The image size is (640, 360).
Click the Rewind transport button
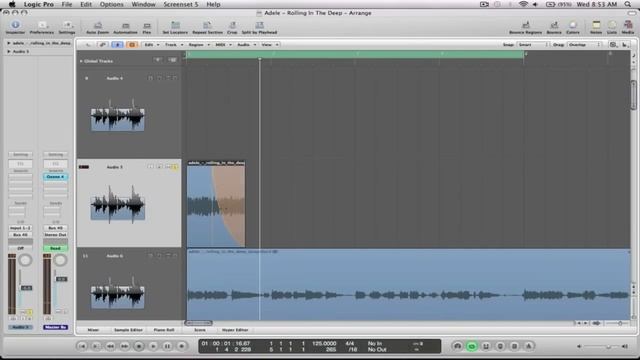110,346
